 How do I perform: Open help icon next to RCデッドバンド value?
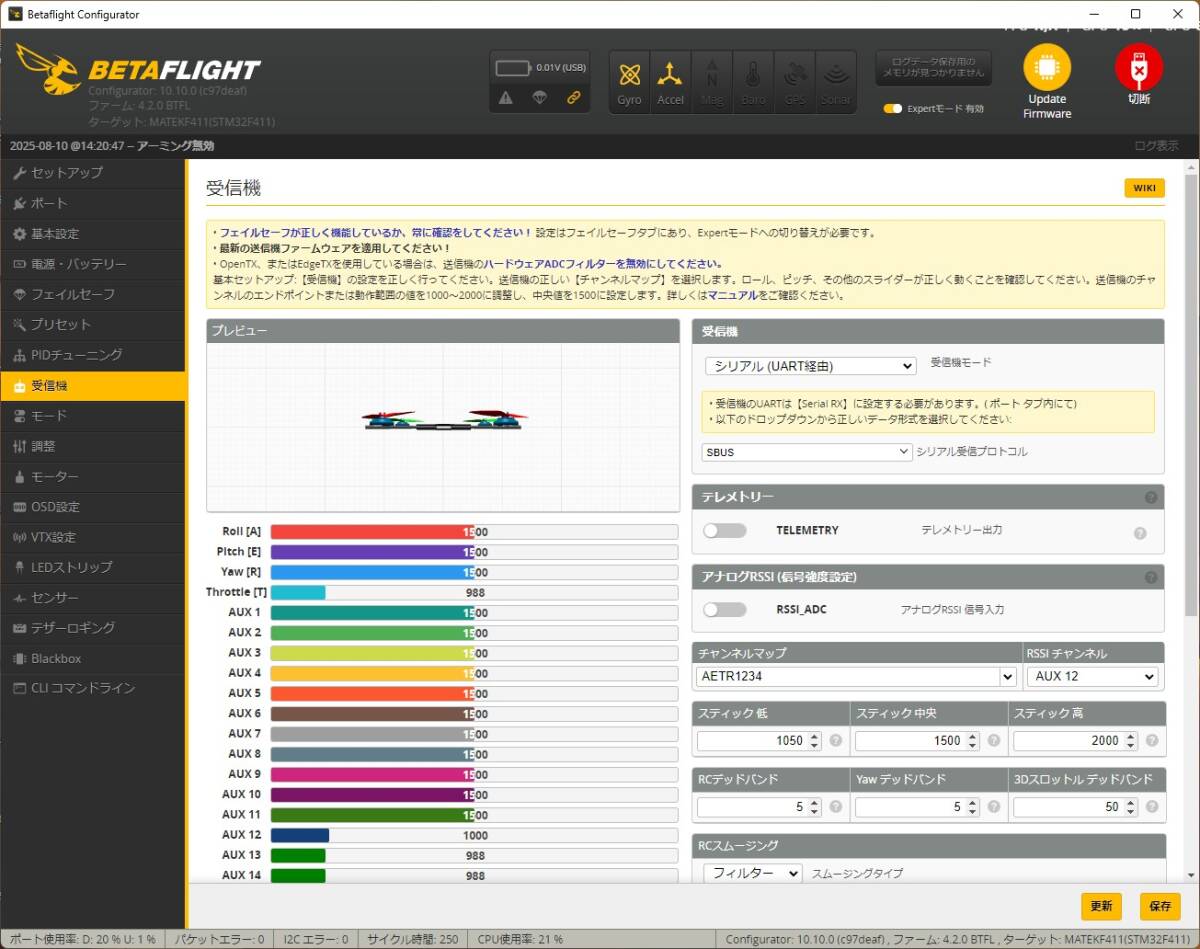pyautogui.click(x=836, y=807)
